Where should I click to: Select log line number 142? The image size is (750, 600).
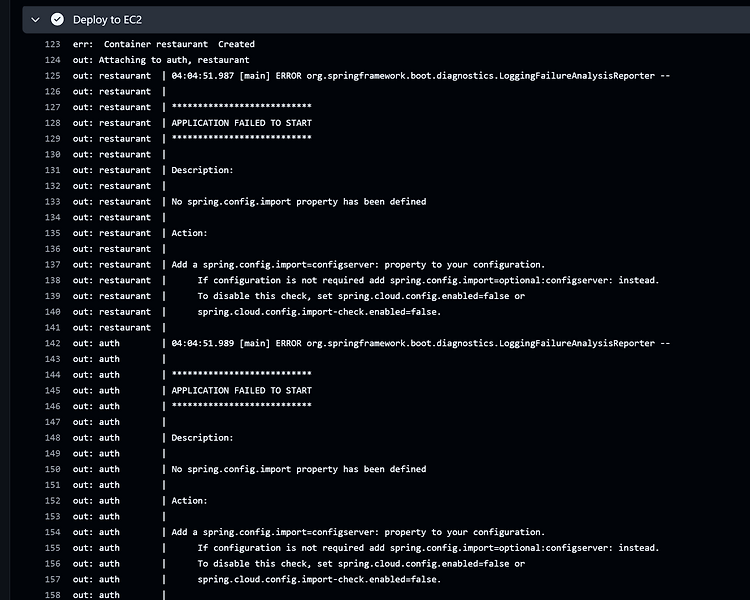pyautogui.click(x=53, y=343)
